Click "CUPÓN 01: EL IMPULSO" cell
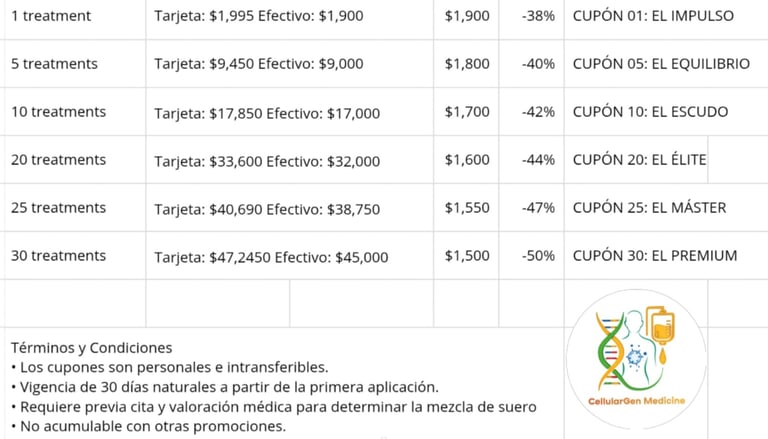The image size is (768, 439). [x=653, y=16]
